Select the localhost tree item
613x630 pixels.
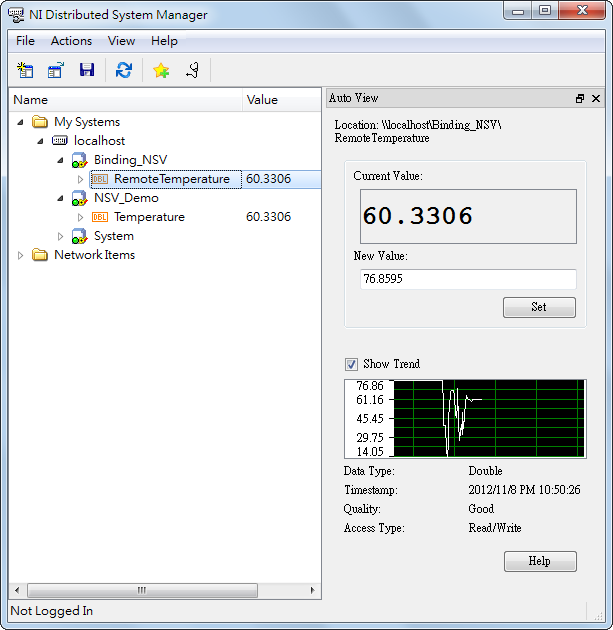point(99,141)
